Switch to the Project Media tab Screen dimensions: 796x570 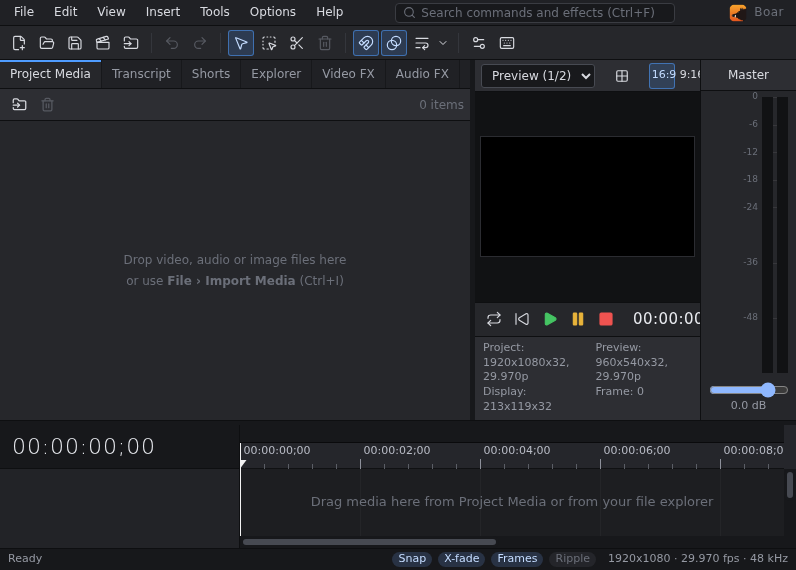pos(50,74)
